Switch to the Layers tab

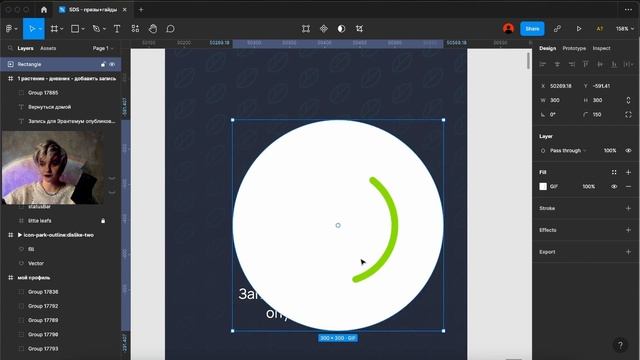pos(25,48)
